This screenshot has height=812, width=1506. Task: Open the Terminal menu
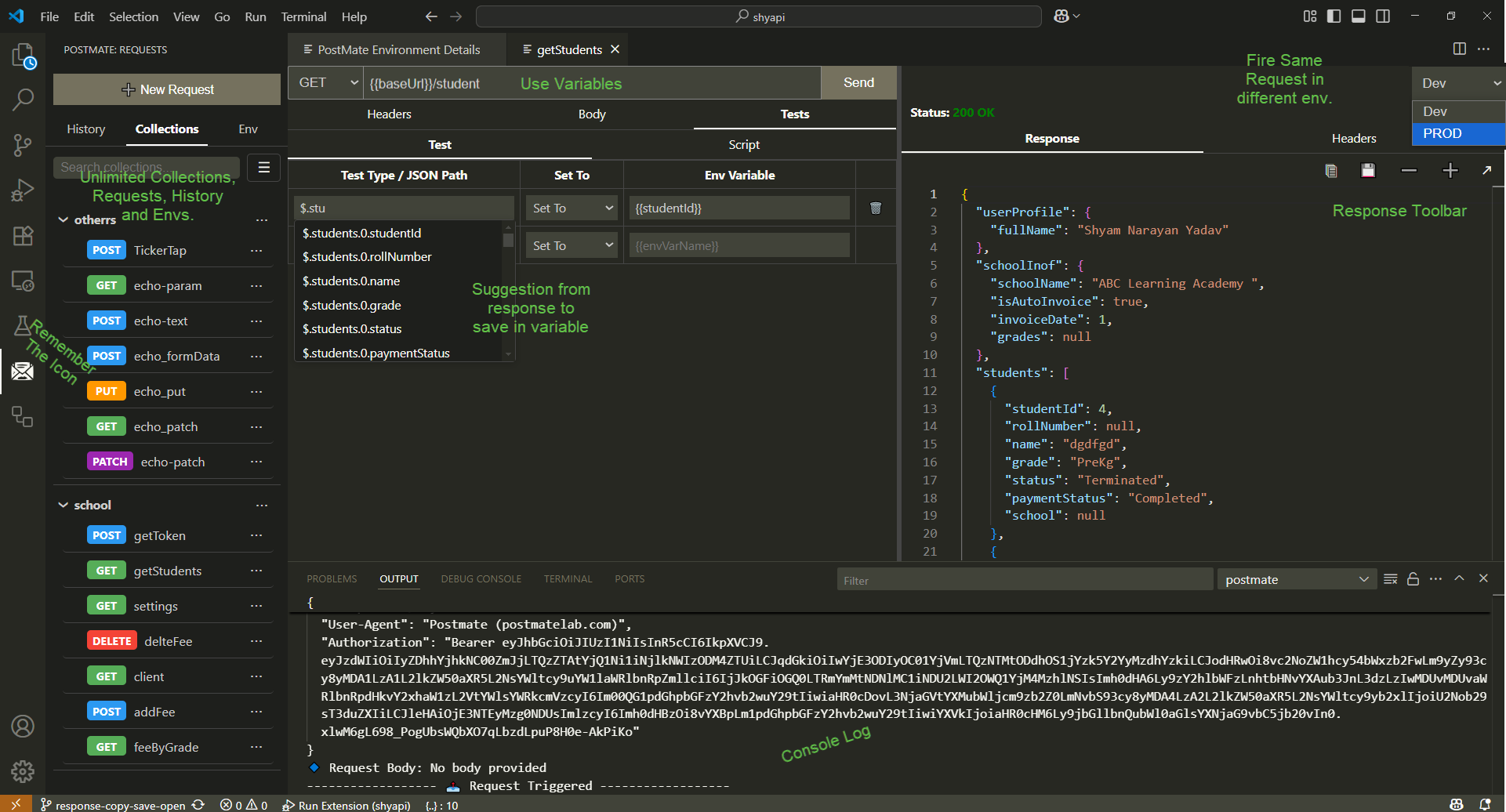[x=303, y=16]
